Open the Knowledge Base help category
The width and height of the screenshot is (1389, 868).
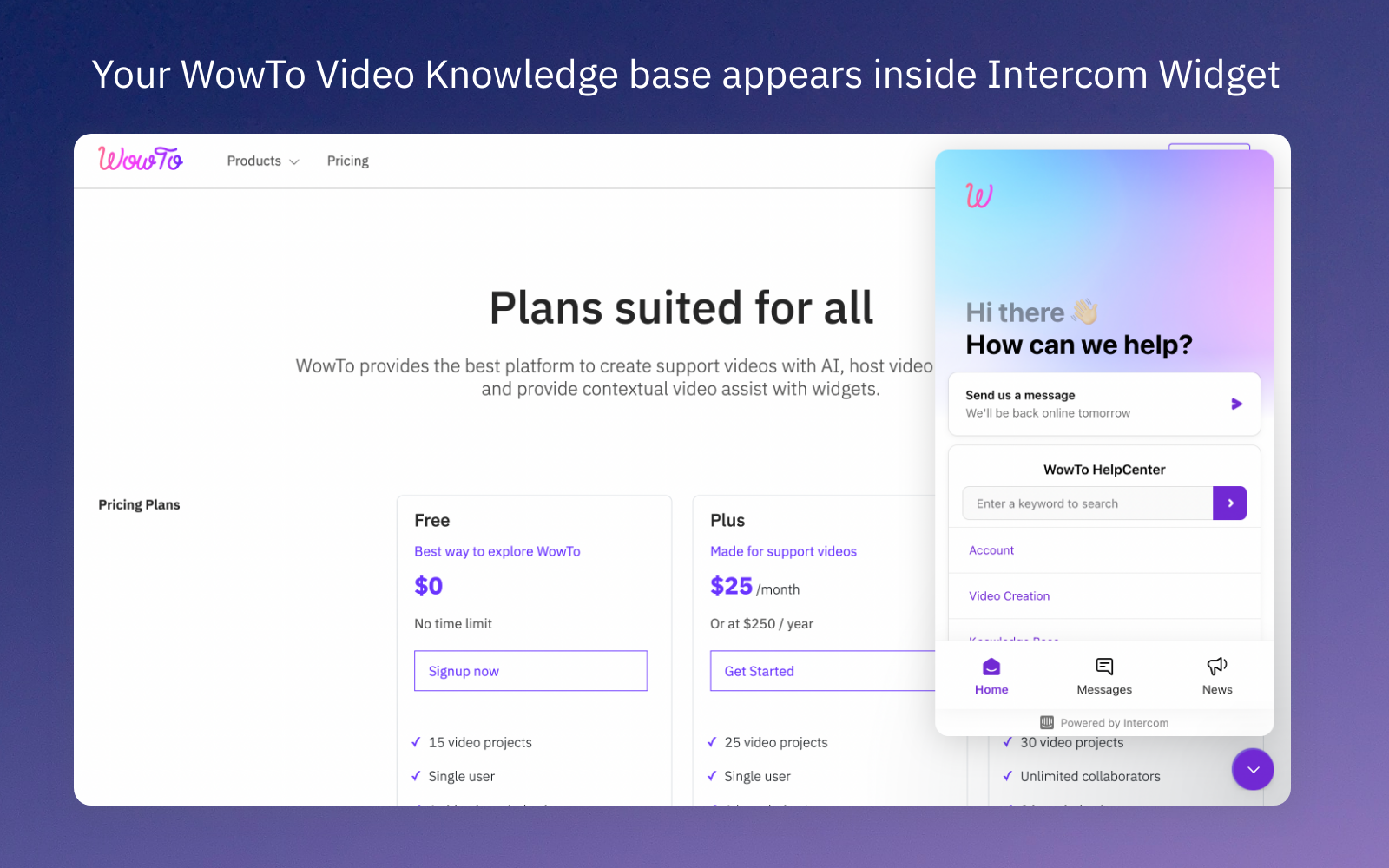(x=1013, y=640)
